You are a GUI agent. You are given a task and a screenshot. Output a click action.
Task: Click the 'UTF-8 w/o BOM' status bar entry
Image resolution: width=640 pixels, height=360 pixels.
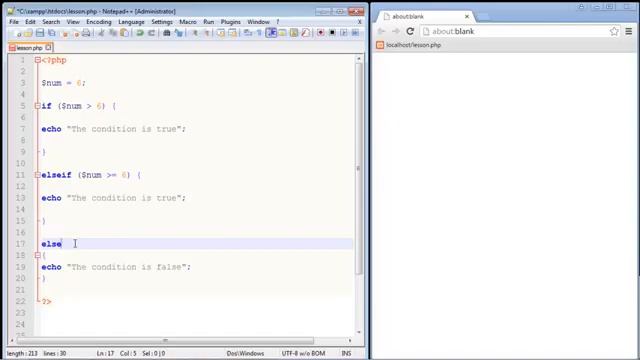tap(303, 353)
